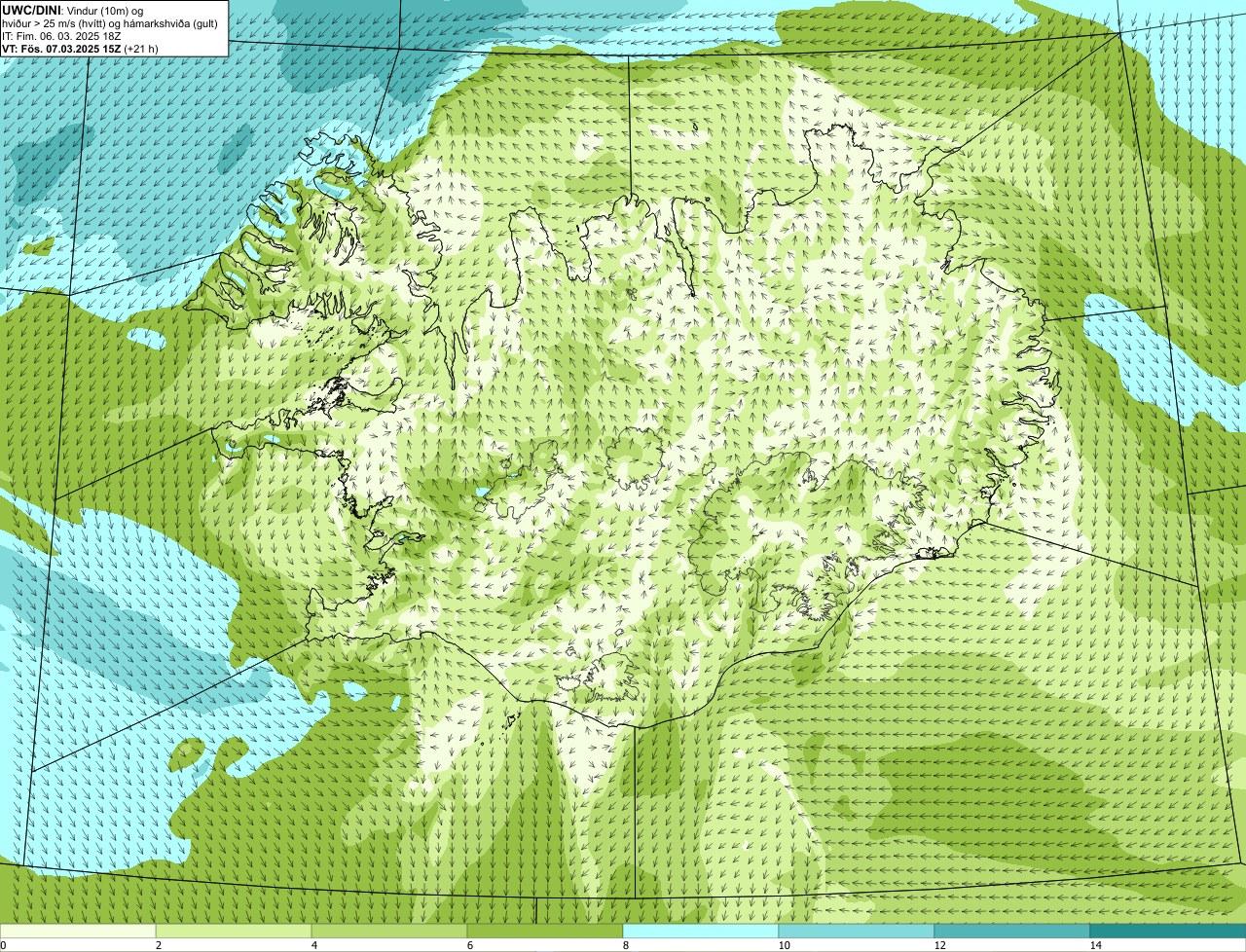Click the 'UWC/DINI: Vindur (10m) og' title line
This screenshot has height=952, width=1246.
73,10
